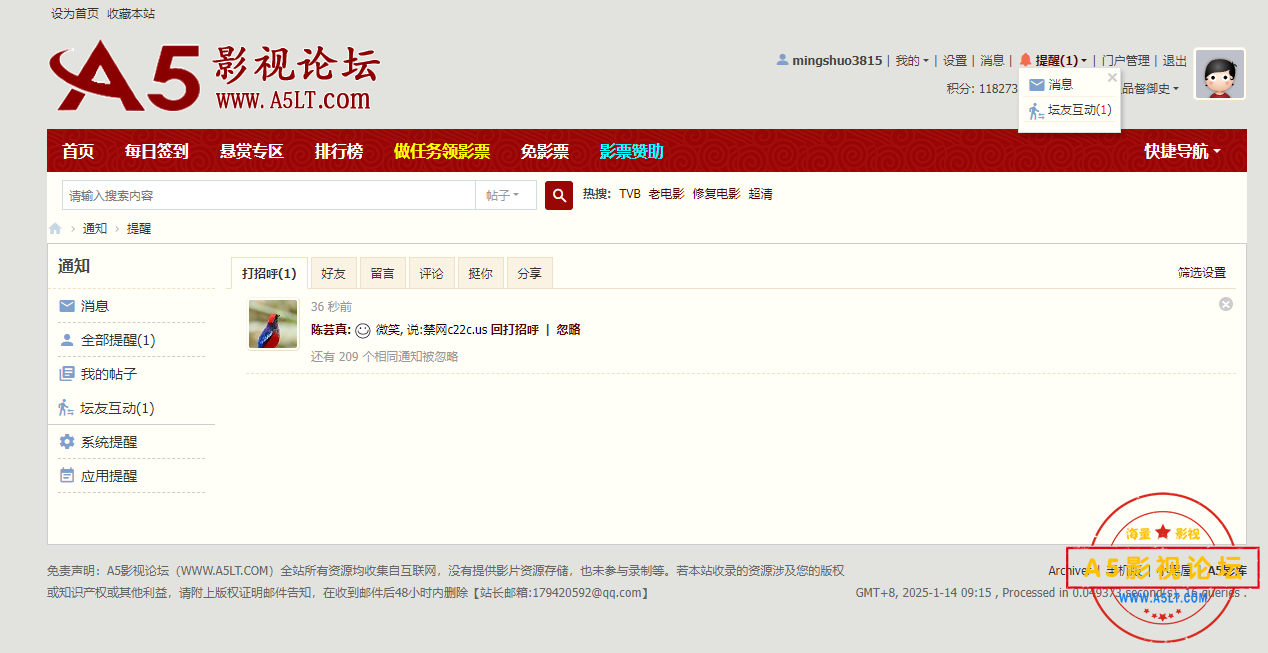Click into the search content input field
The image size is (1268, 653).
click(x=269, y=195)
